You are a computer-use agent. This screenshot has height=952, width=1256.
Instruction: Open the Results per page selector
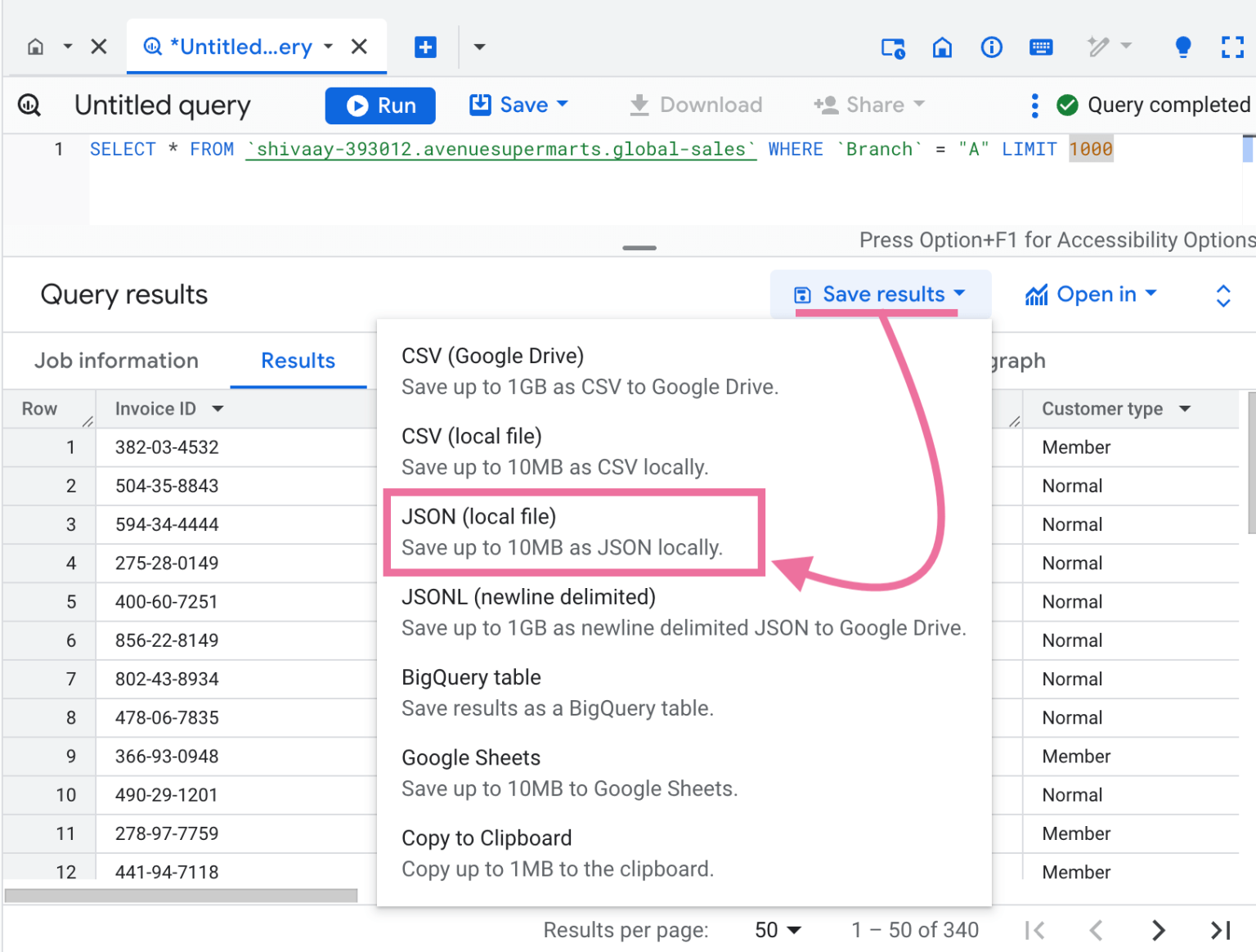click(x=778, y=930)
